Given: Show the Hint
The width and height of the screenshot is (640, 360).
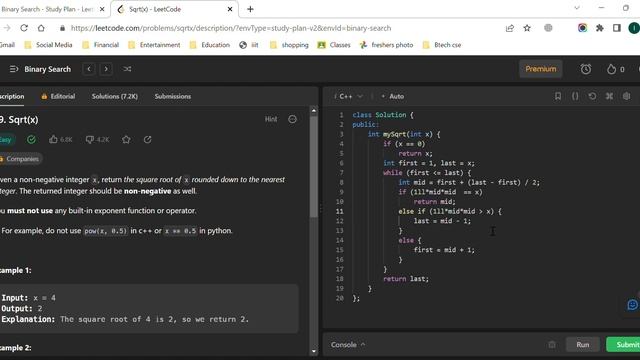Looking at the screenshot, I should pos(271,119).
